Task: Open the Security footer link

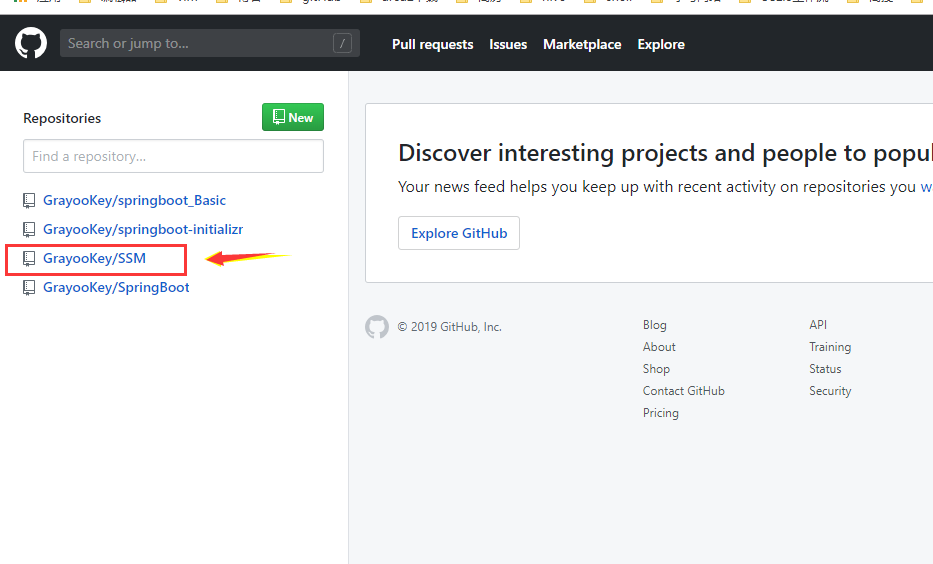Action: click(830, 391)
